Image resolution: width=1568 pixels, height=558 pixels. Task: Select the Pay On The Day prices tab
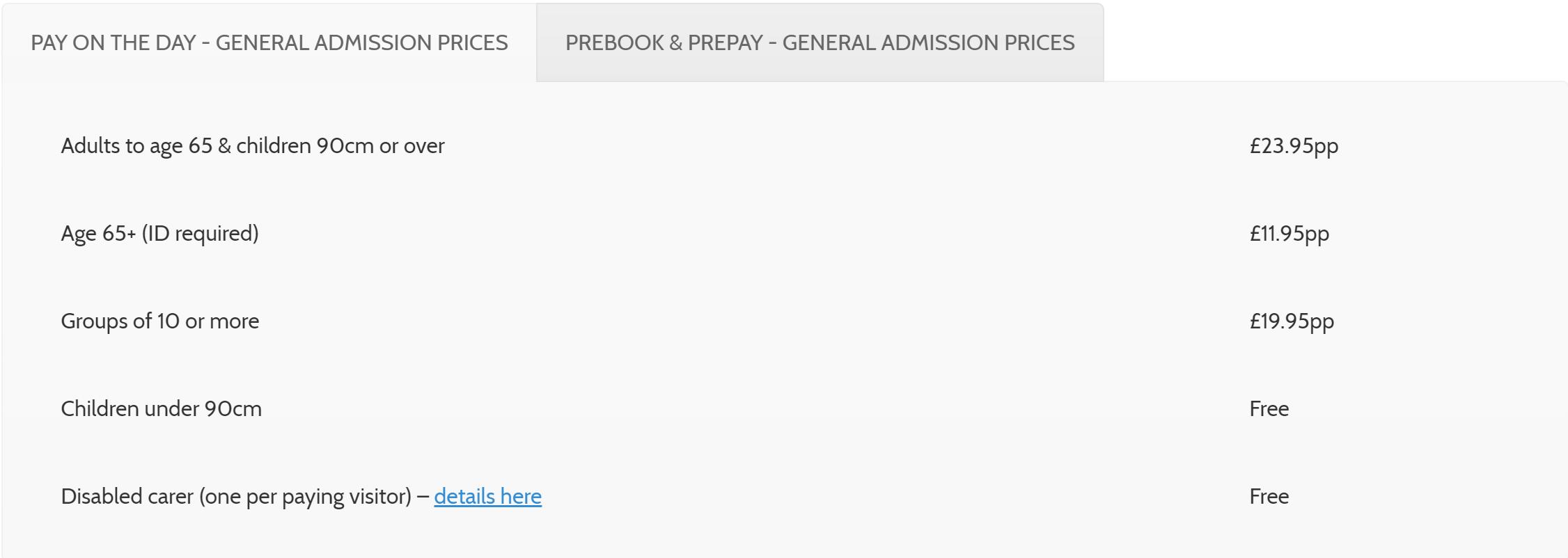pos(269,42)
